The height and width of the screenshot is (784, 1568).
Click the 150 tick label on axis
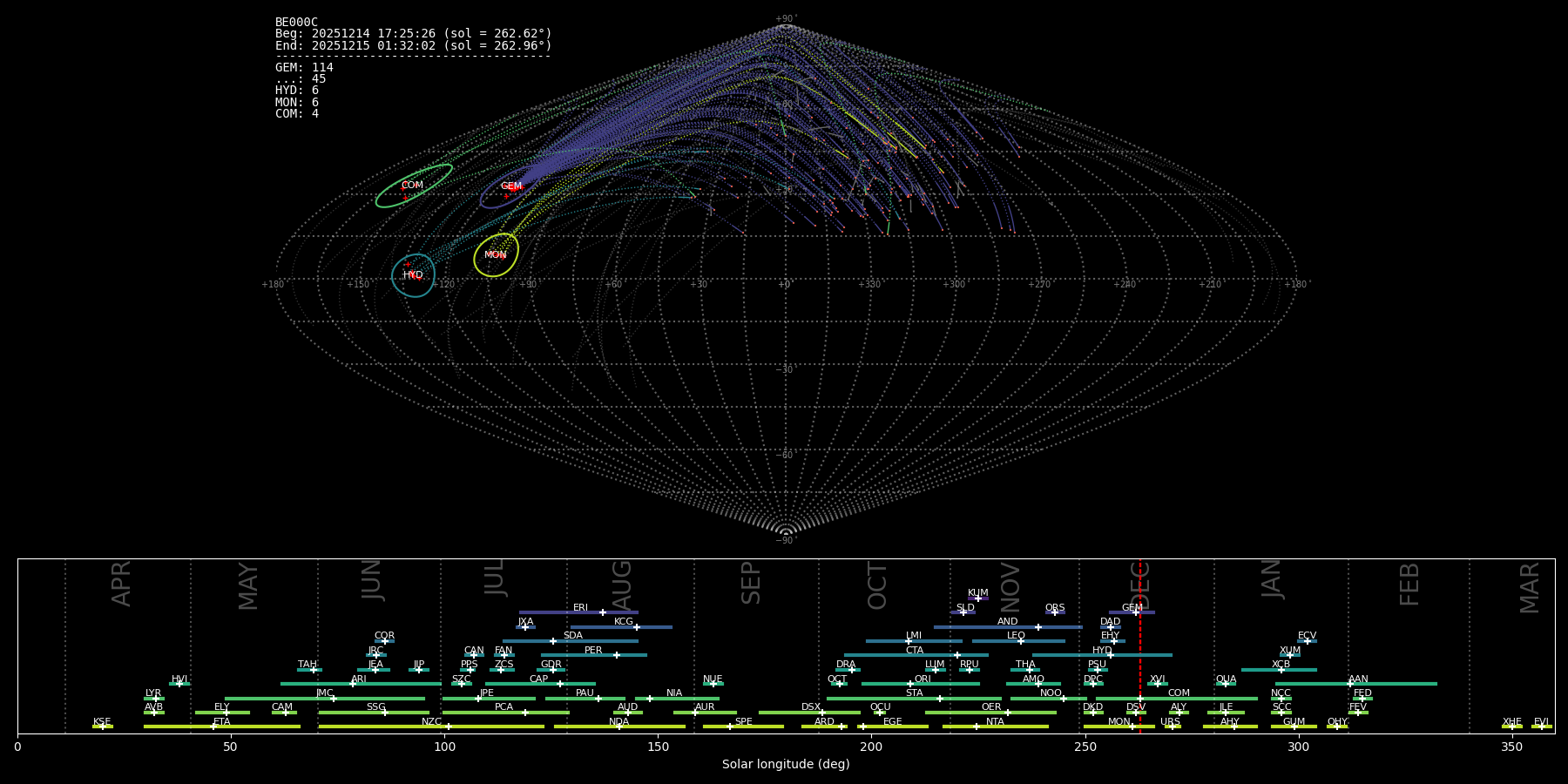click(658, 747)
